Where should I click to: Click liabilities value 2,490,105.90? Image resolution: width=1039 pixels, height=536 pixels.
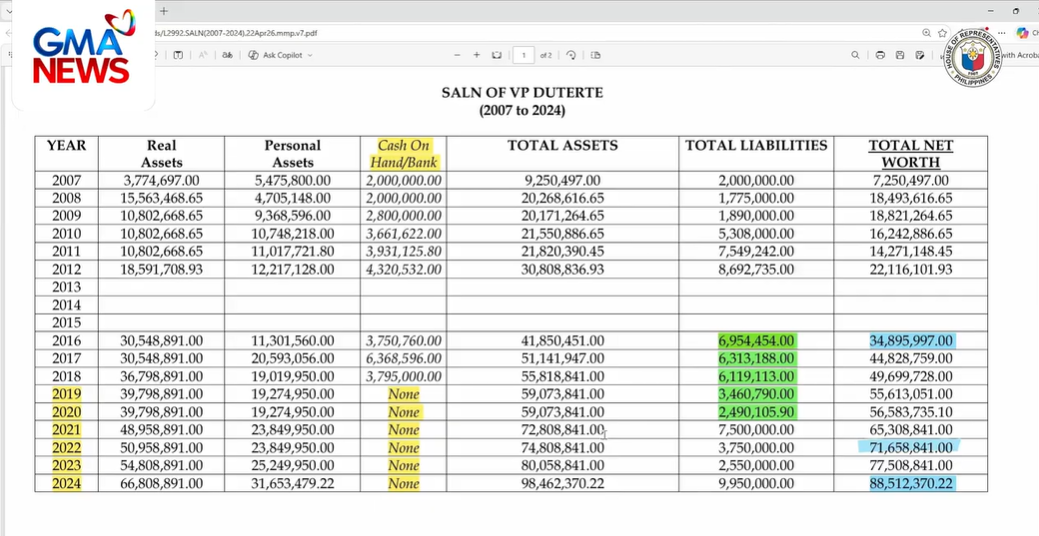point(756,412)
